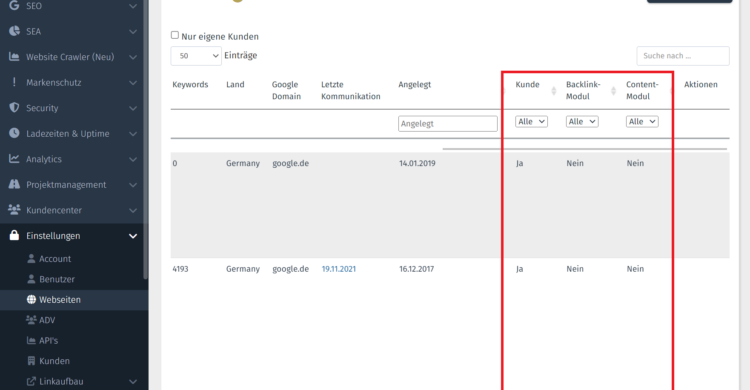The image size is (750, 390).
Task: Open the Kunde filter Alle dropdown
Action: point(531,122)
